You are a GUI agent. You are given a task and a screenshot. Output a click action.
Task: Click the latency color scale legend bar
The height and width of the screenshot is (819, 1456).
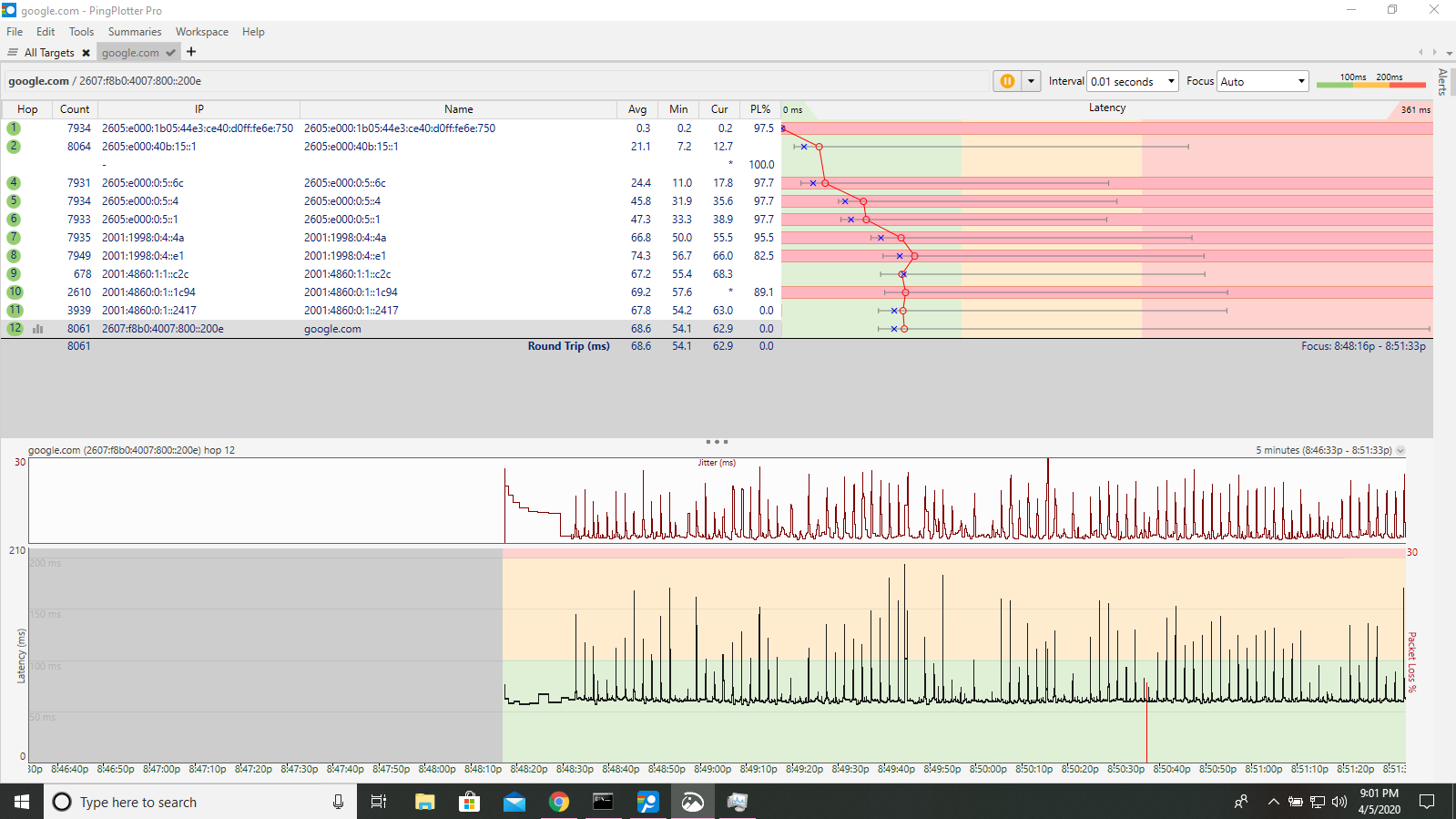[1370, 85]
